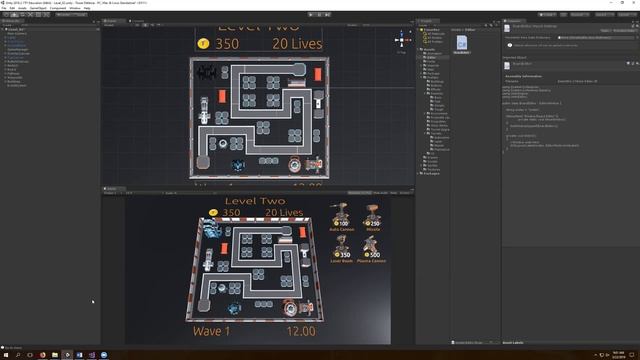Click the scene orientation gizmo
The image size is (640, 360).
click(x=402, y=40)
